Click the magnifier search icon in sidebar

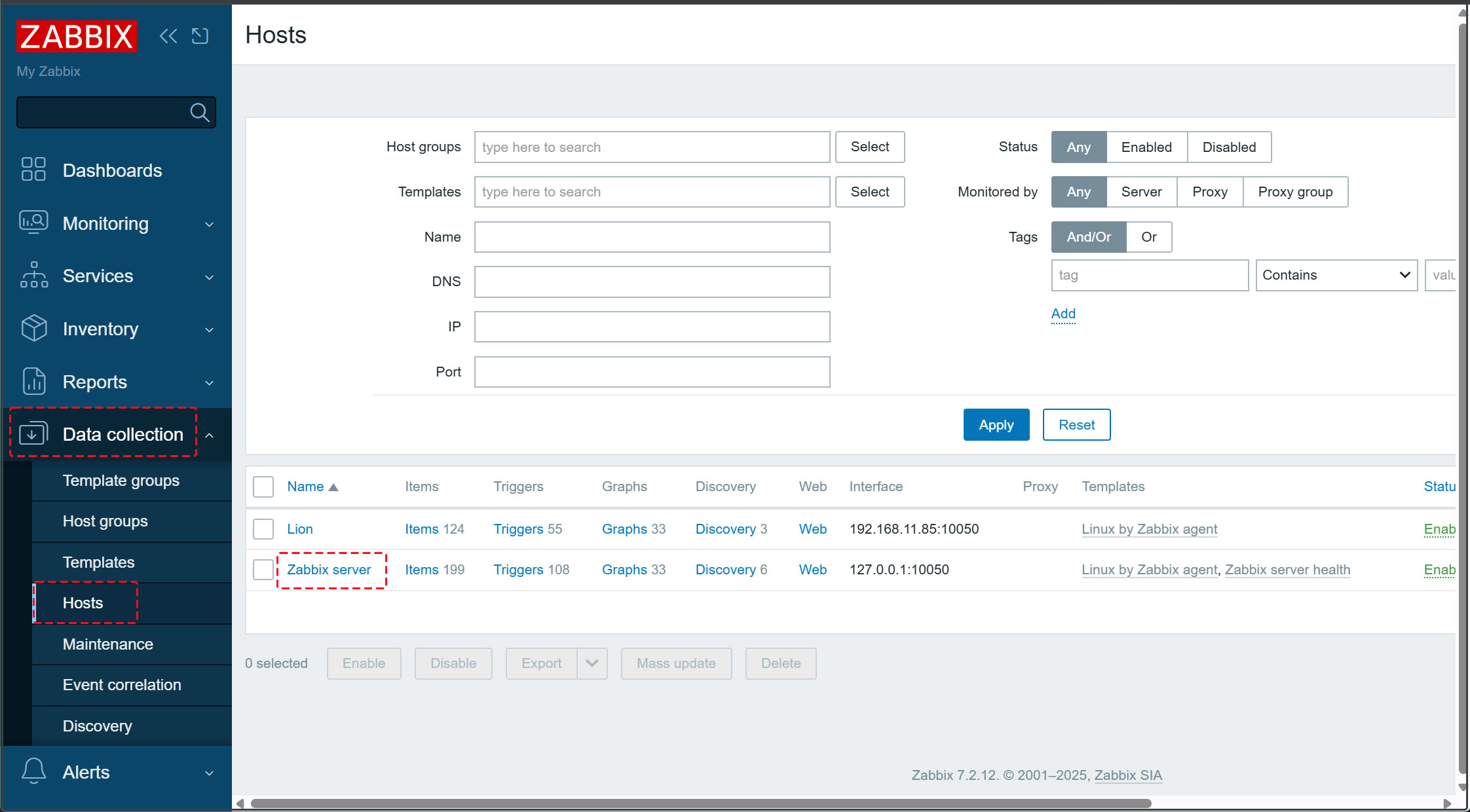[199, 113]
